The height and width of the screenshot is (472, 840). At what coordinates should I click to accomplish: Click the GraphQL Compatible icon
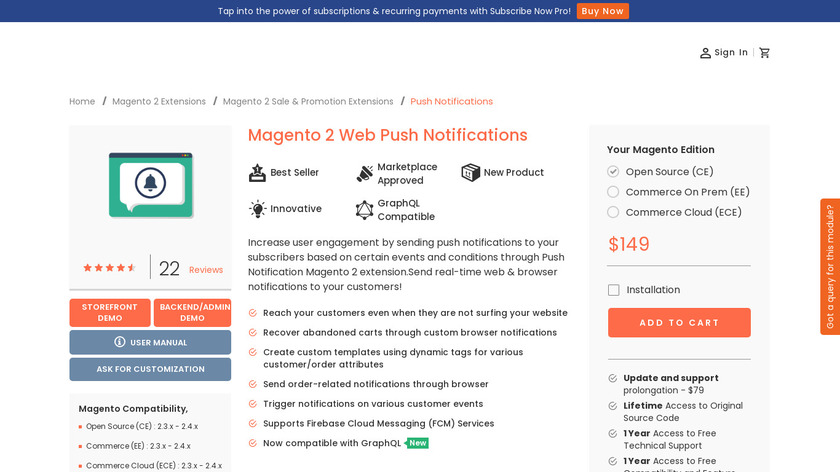tap(365, 210)
